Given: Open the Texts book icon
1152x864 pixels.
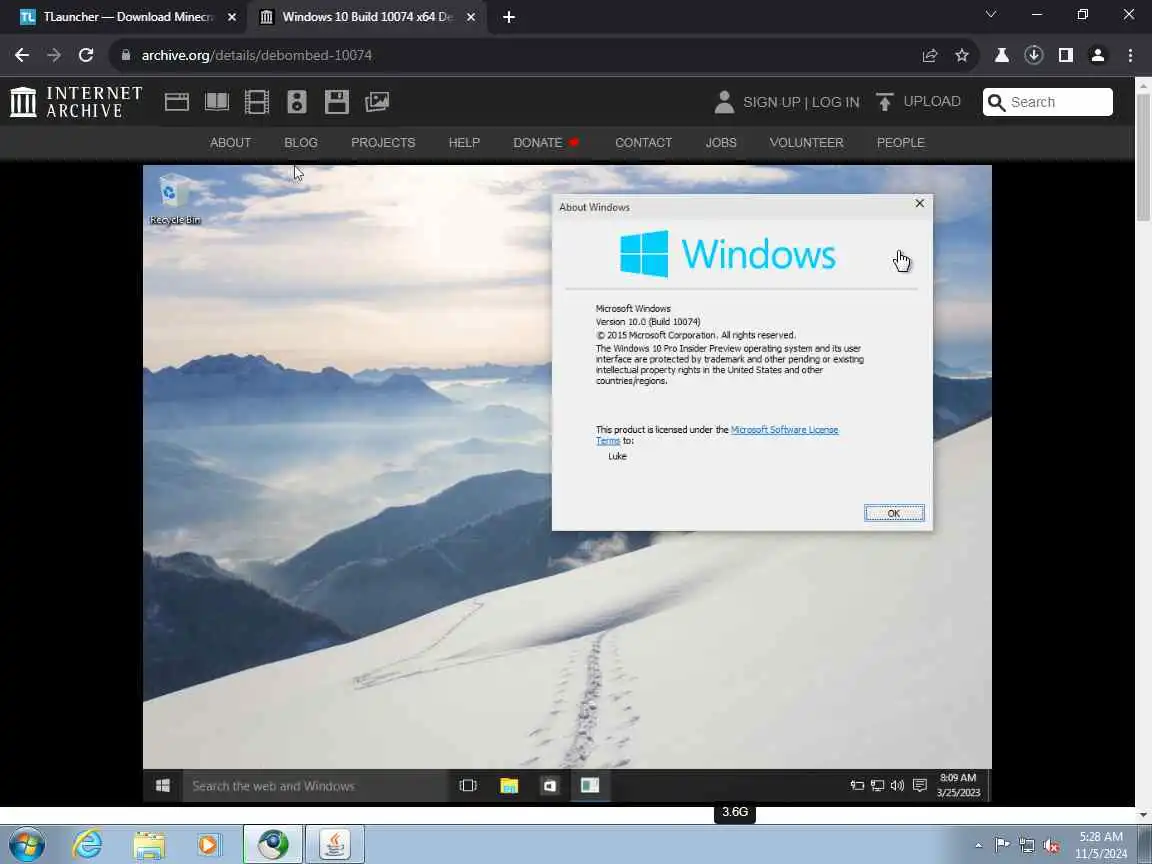Looking at the screenshot, I should [217, 101].
